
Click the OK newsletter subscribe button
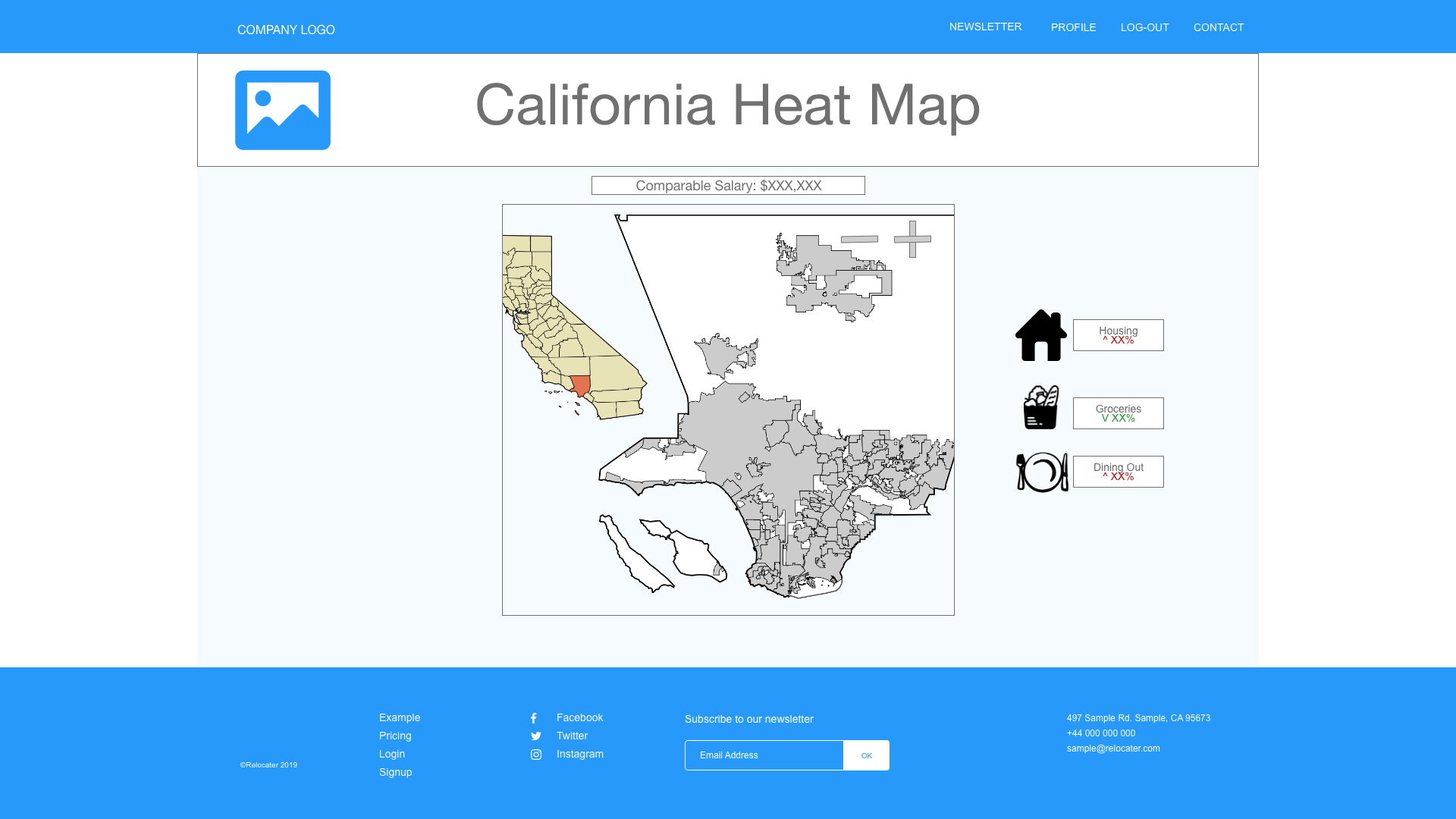(x=866, y=755)
